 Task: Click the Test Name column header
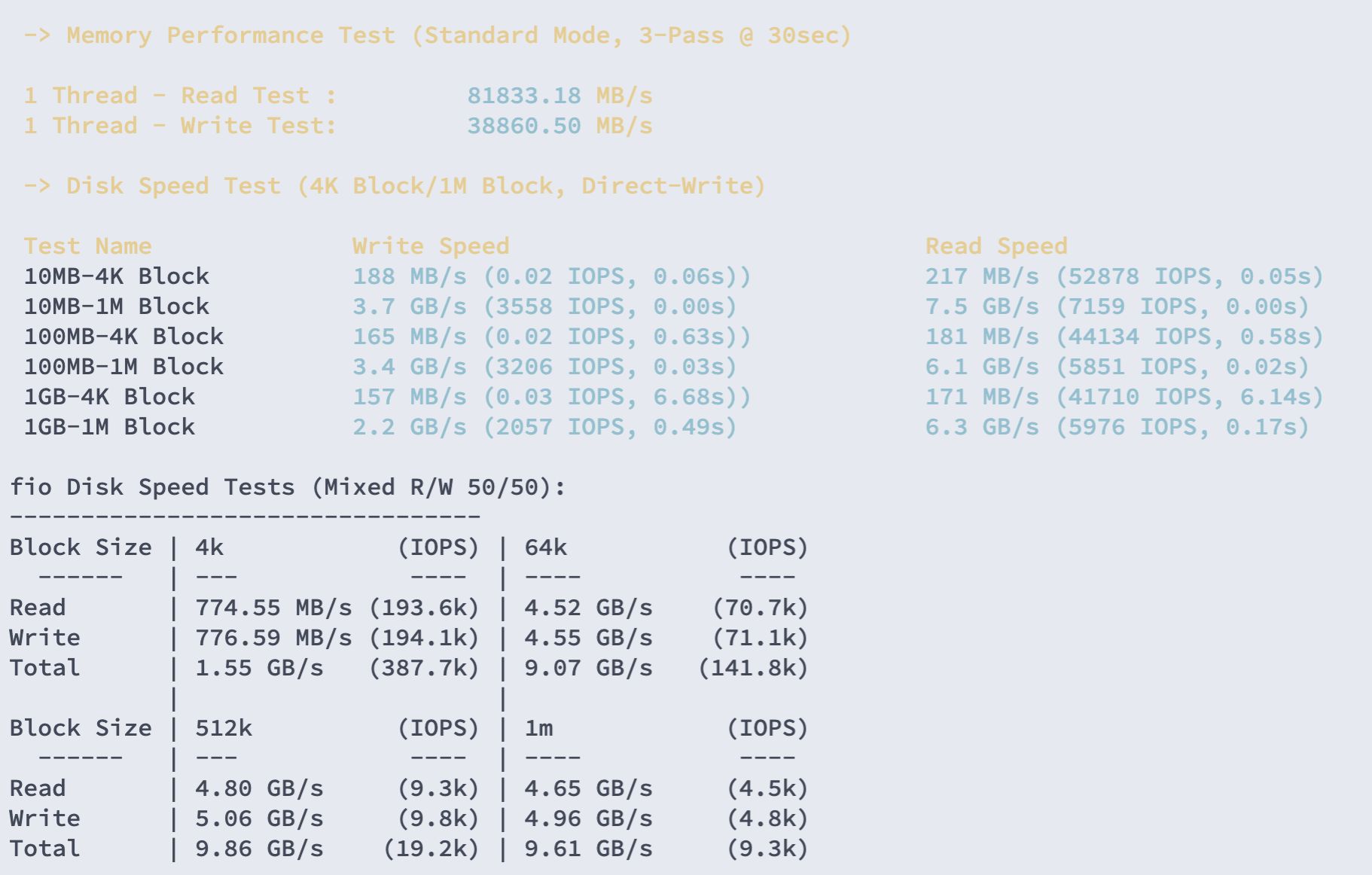point(87,246)
